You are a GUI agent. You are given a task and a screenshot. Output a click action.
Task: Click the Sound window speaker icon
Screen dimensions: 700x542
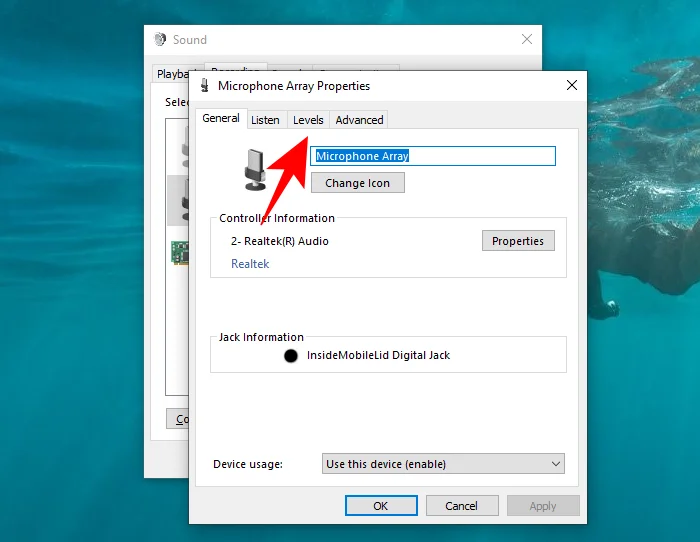tap(160, 40)
